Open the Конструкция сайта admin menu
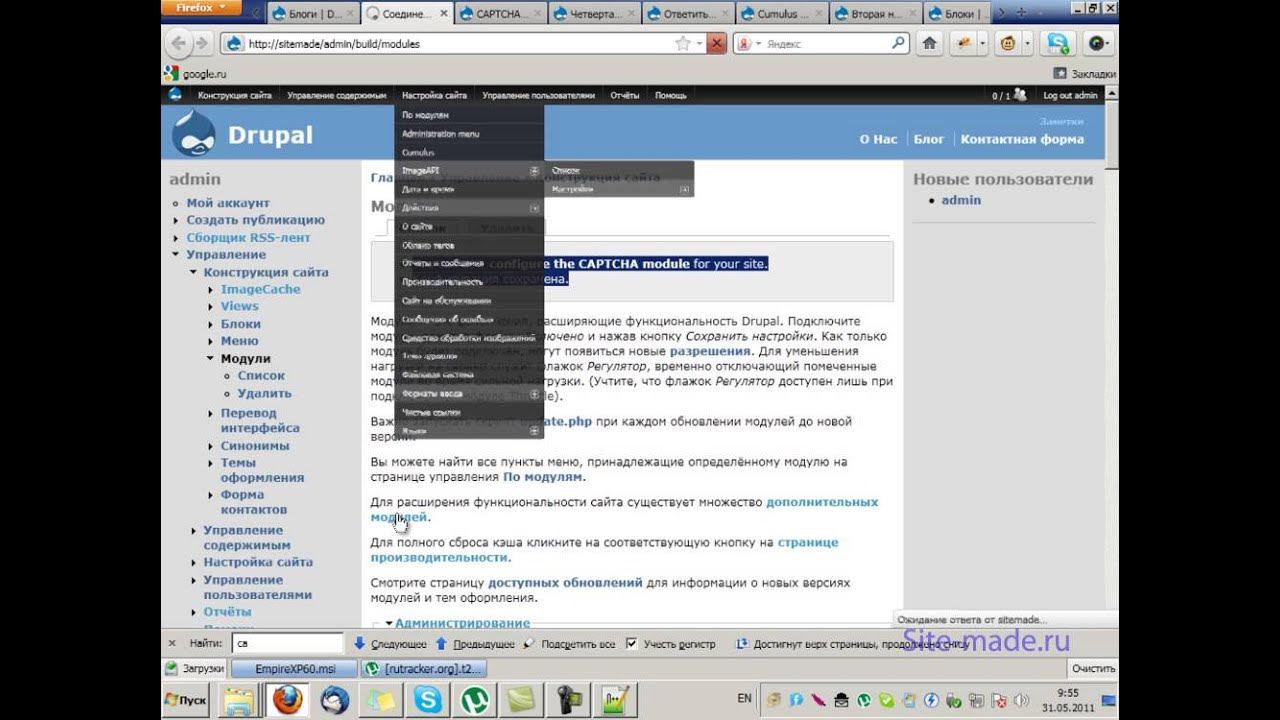This screenshot has height=720, width=1280. [x=234, y=95]
